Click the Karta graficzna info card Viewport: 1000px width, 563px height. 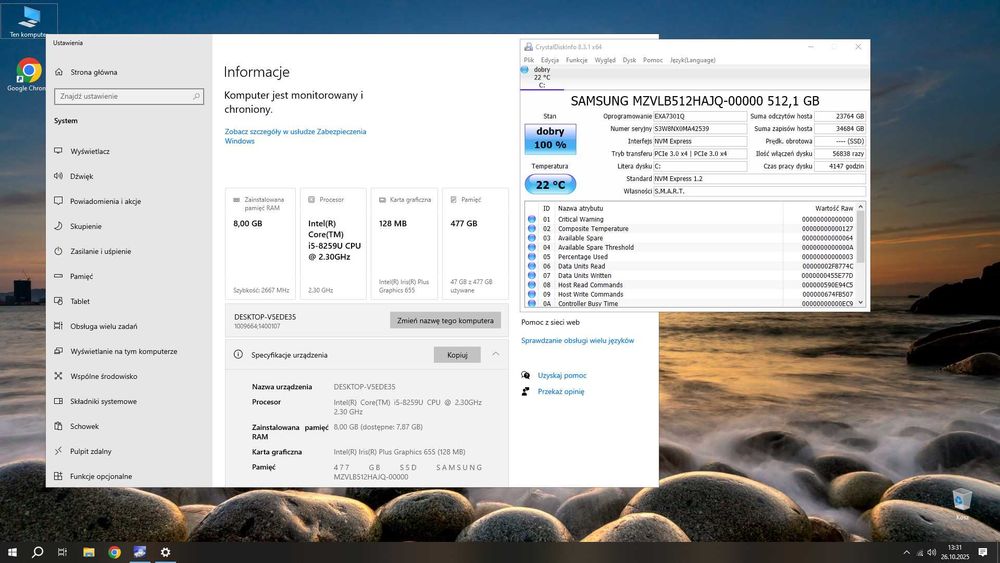(404, 244)
